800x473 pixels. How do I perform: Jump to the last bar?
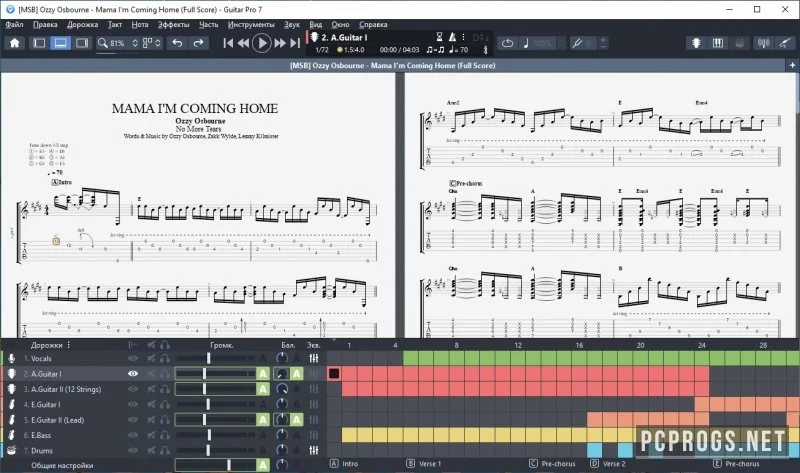(x=294, y=43)
